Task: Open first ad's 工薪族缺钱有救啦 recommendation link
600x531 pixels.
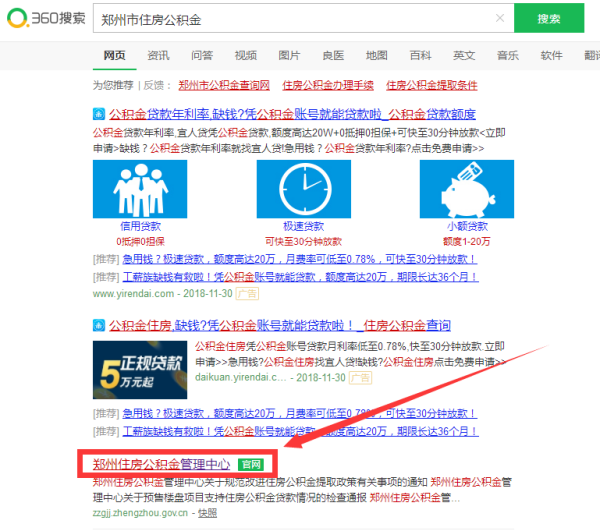Action: coord(300,277)
